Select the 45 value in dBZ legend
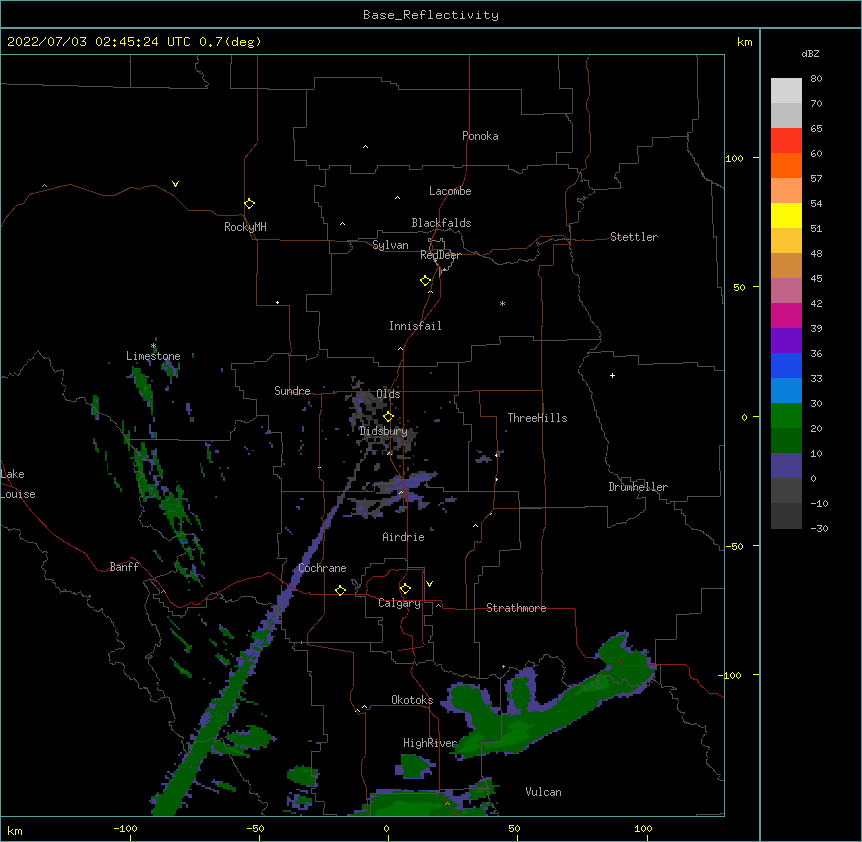 coord(816,278)
